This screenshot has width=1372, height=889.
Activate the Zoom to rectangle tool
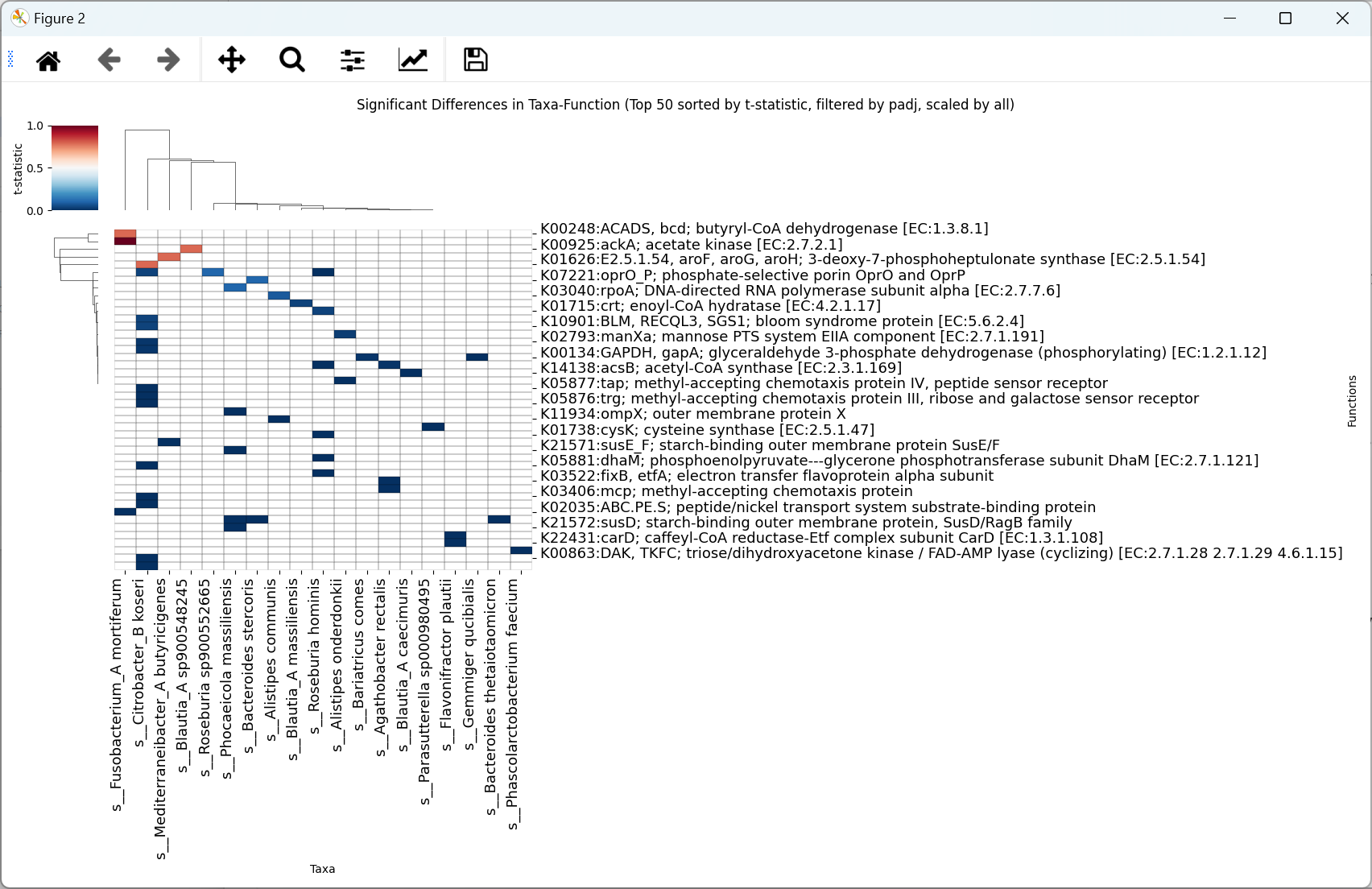click(292, 60)
